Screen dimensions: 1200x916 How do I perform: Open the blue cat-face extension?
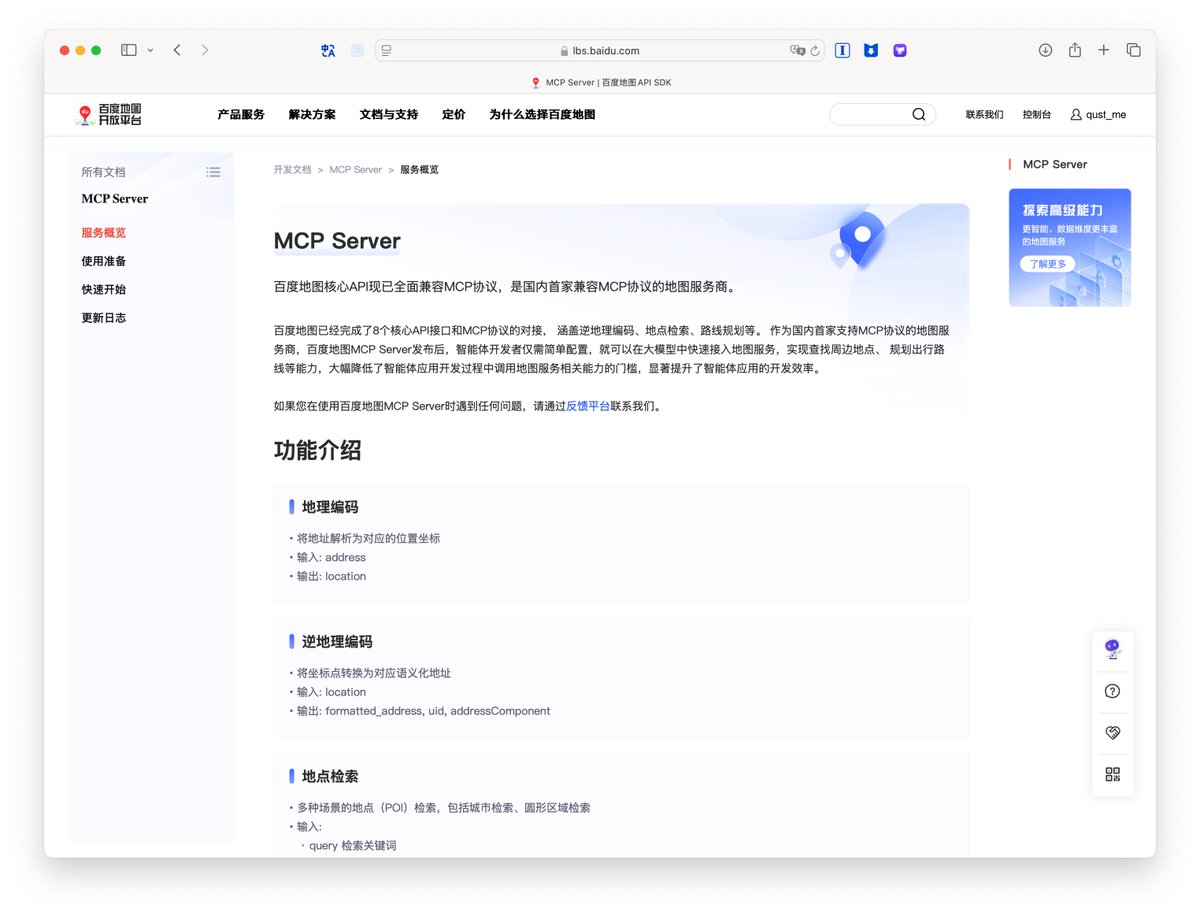pos(871,50)
